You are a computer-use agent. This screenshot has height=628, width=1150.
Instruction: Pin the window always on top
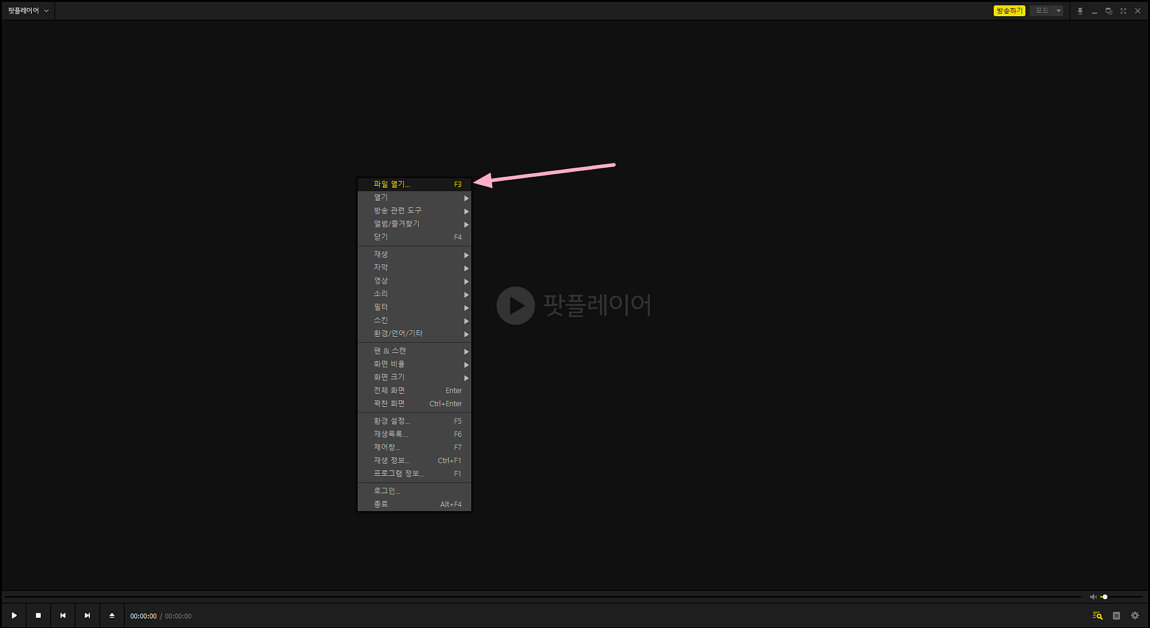(1080, 11)
